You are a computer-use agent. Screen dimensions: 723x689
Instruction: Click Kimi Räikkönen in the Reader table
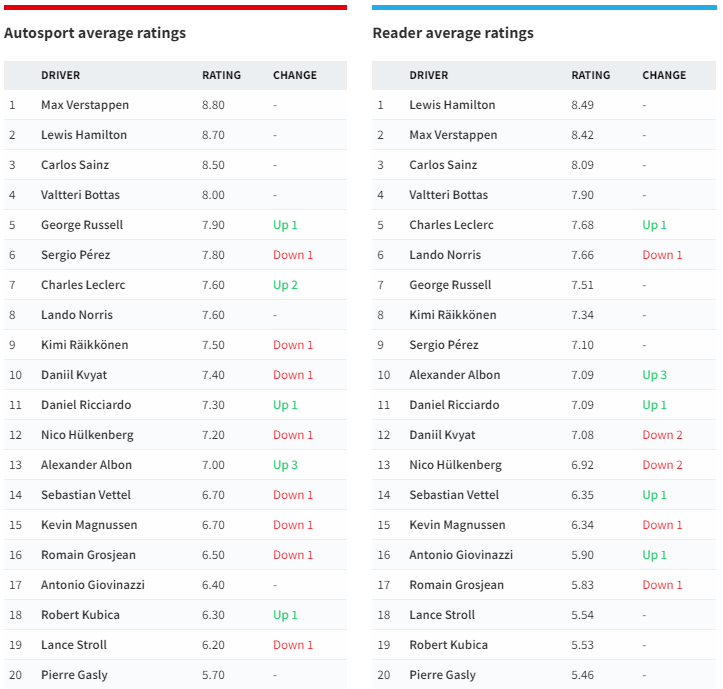452,315
